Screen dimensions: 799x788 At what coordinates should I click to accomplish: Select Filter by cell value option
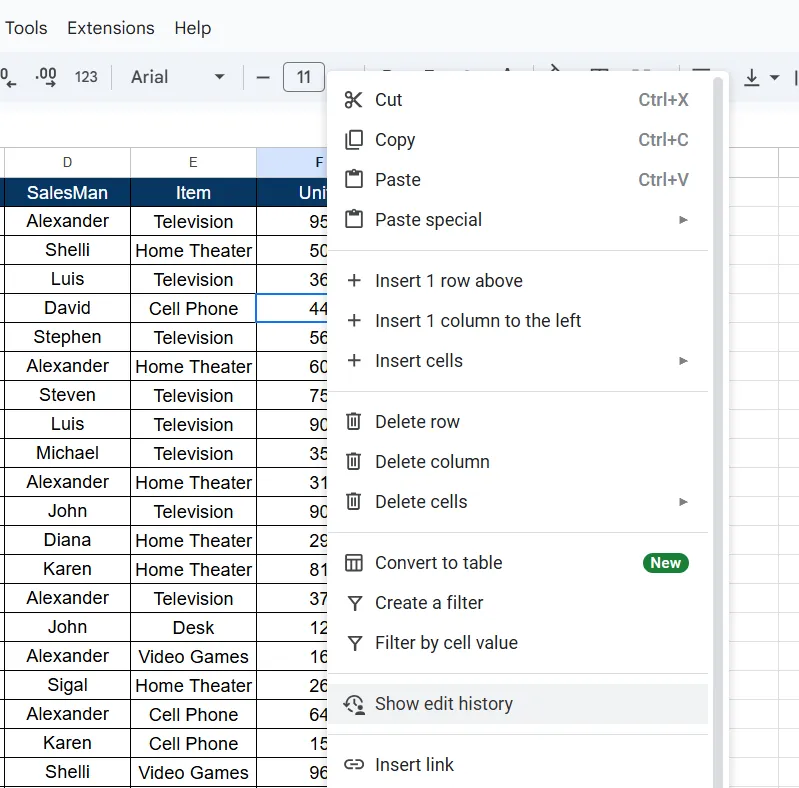517,643
